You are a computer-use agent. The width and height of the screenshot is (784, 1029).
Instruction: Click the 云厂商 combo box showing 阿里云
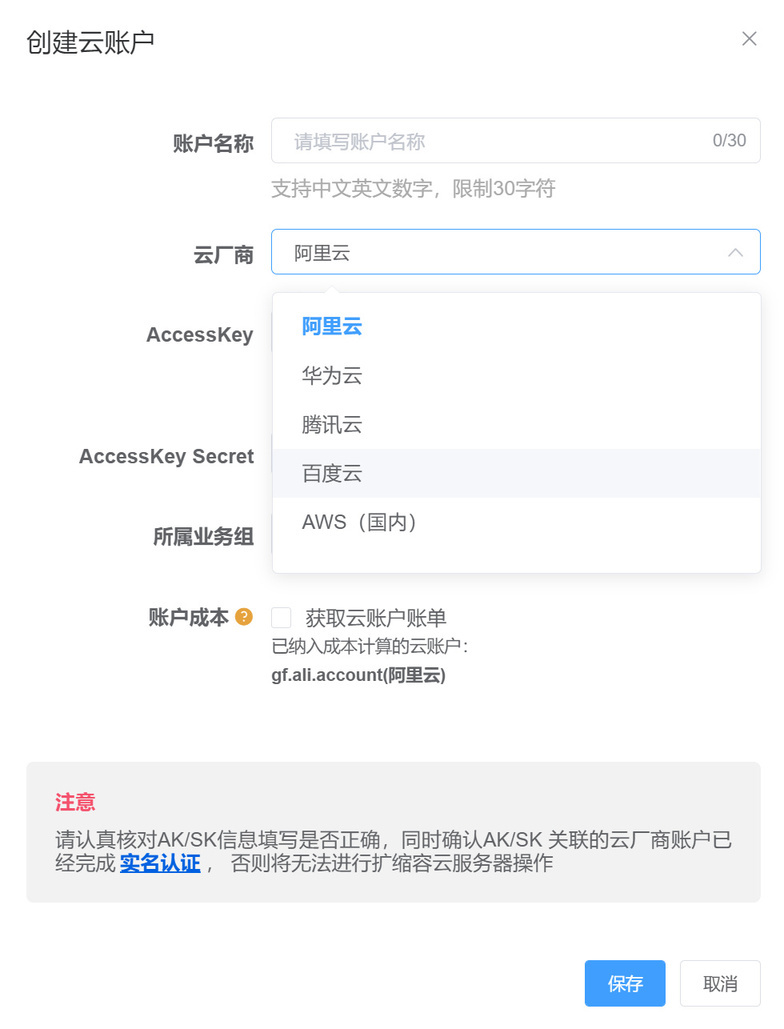coord(516,252)
